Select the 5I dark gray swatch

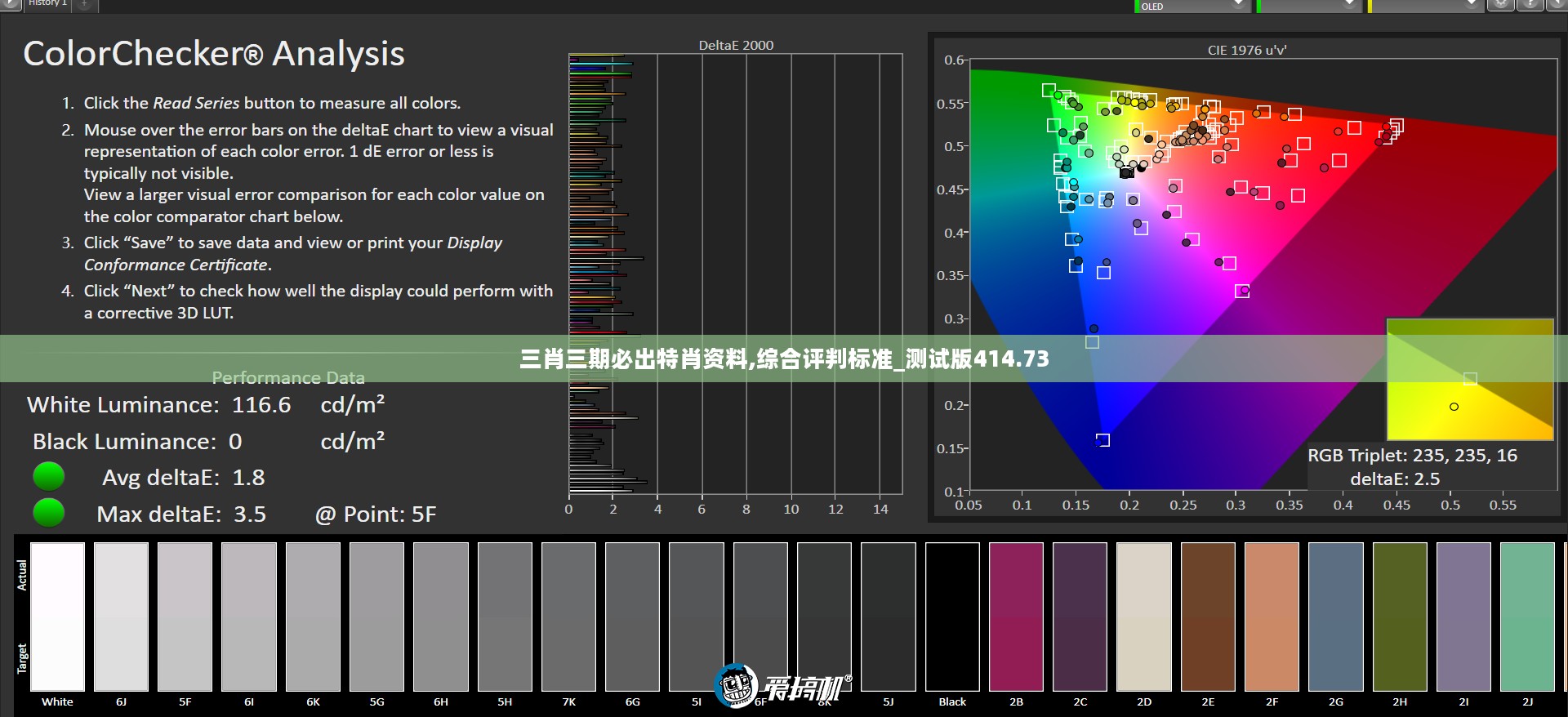[697, 617]
